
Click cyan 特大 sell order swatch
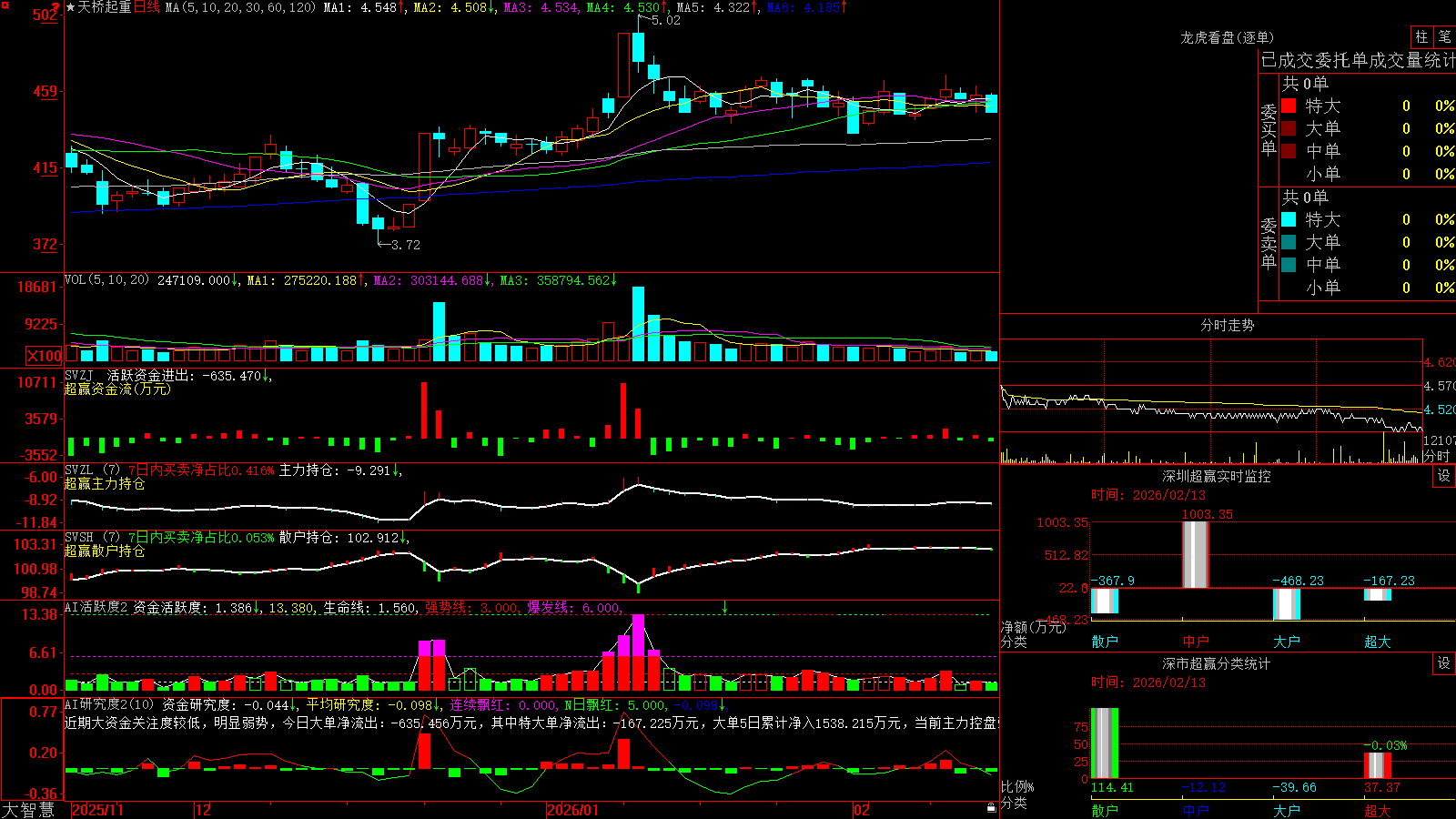click(1289, 219)
